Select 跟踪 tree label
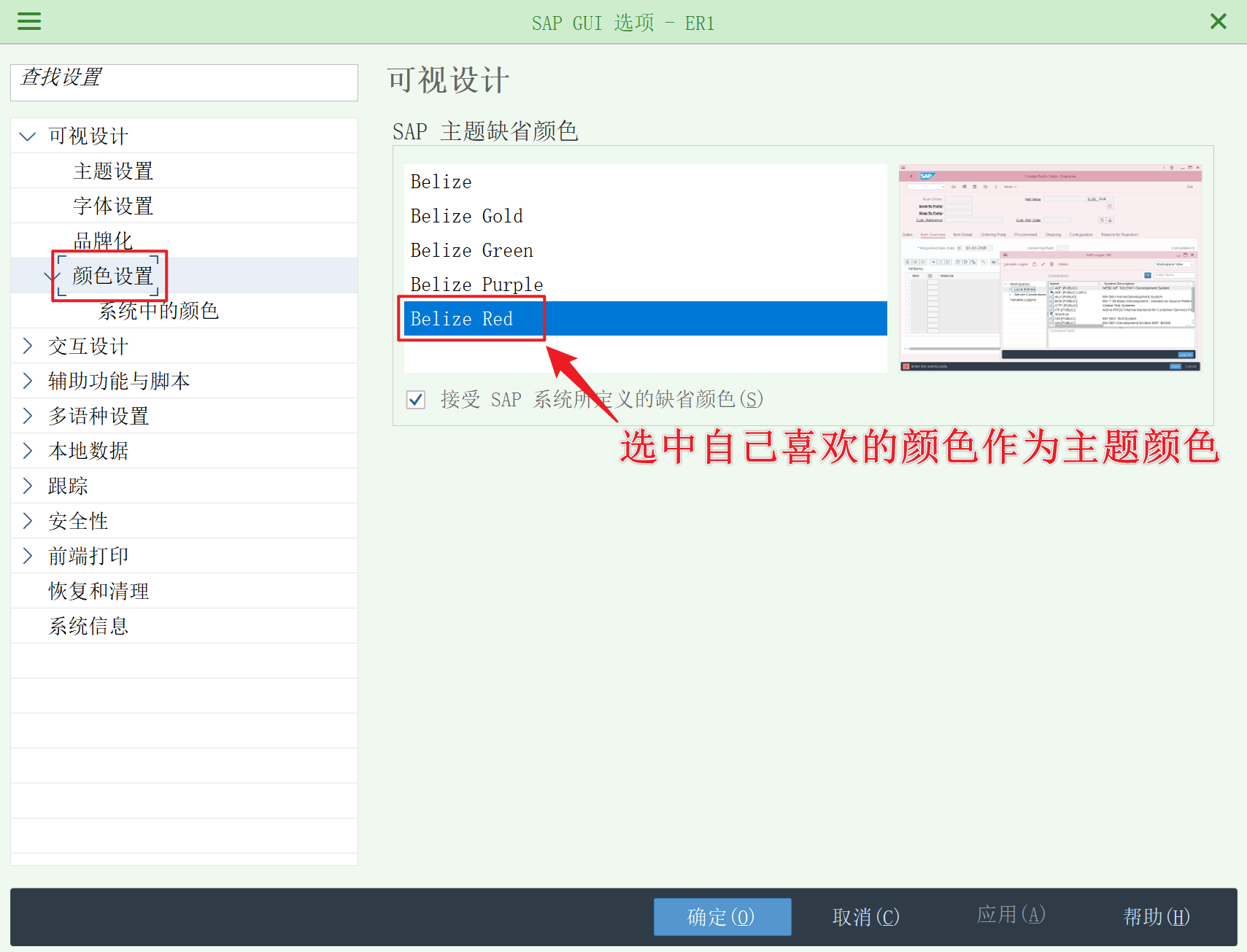Image resolution: width=1247 pixels, height=952 pixels. point(68,486)
